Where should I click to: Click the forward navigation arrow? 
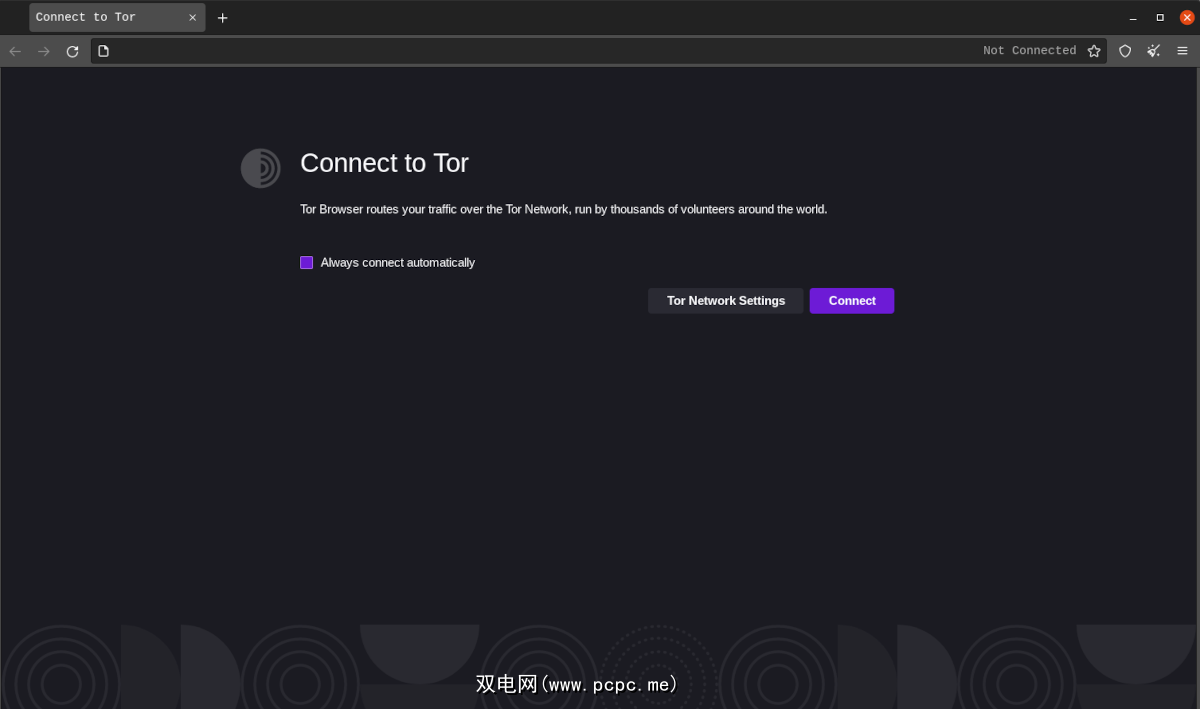coord(44,51)
